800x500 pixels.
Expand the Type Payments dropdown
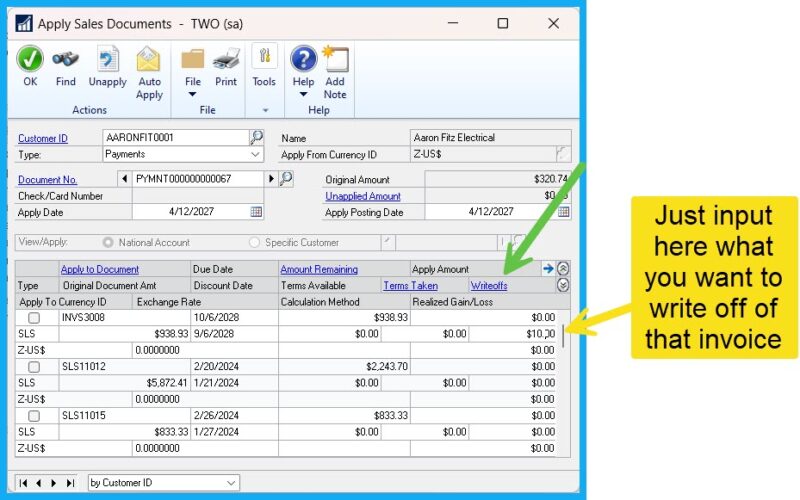pos(256,155)
